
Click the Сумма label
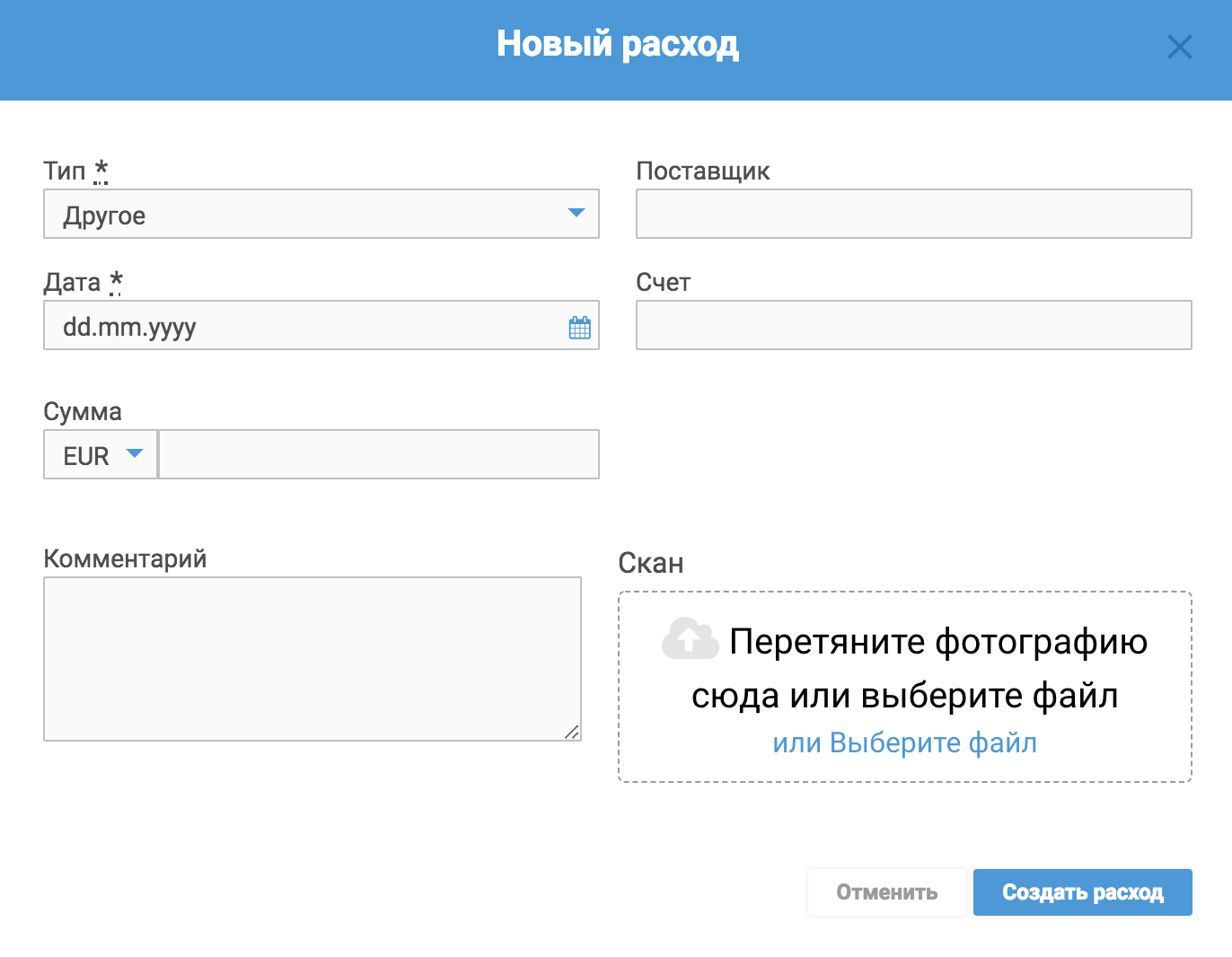pyautogui.click(x=83, y=412)
